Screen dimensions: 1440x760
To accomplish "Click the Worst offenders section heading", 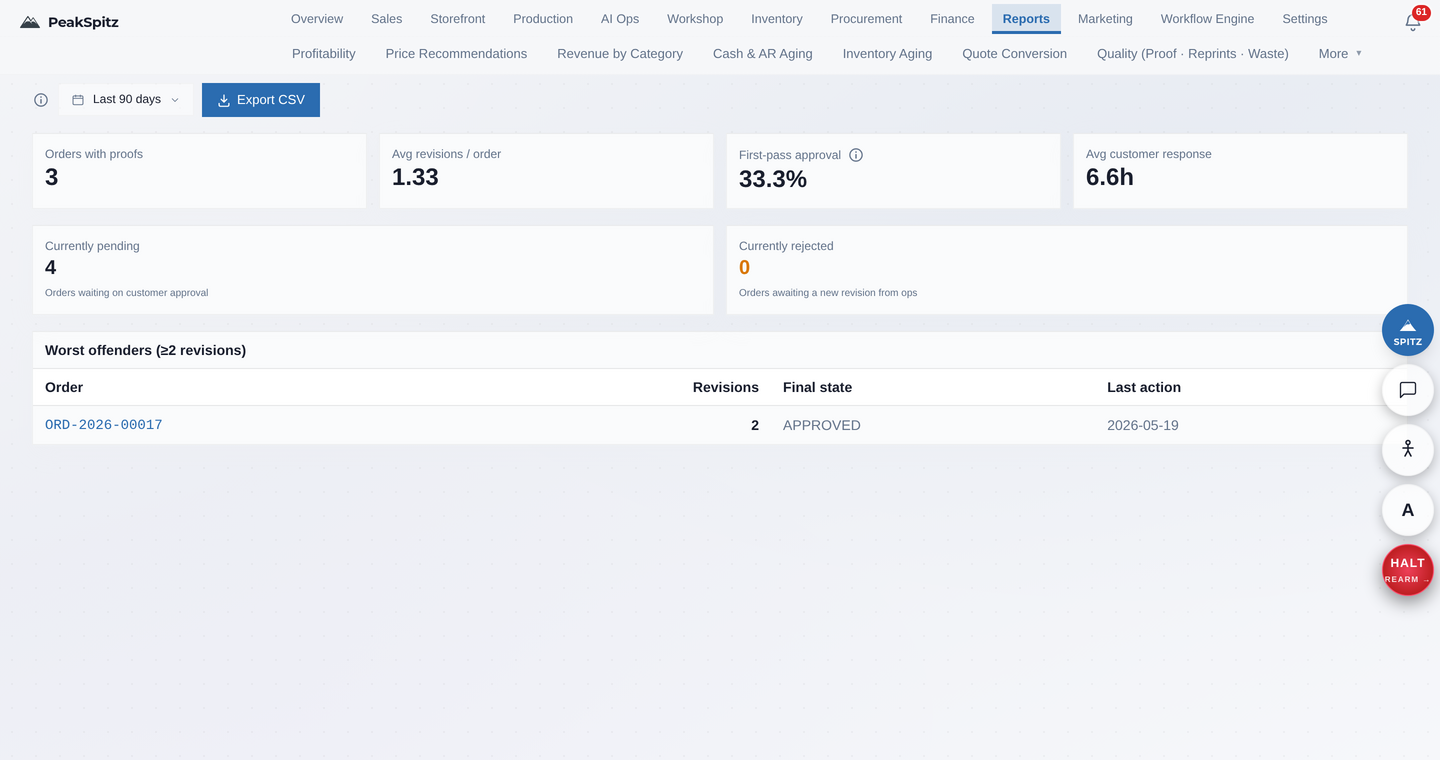I will click(x=145, y=350).
